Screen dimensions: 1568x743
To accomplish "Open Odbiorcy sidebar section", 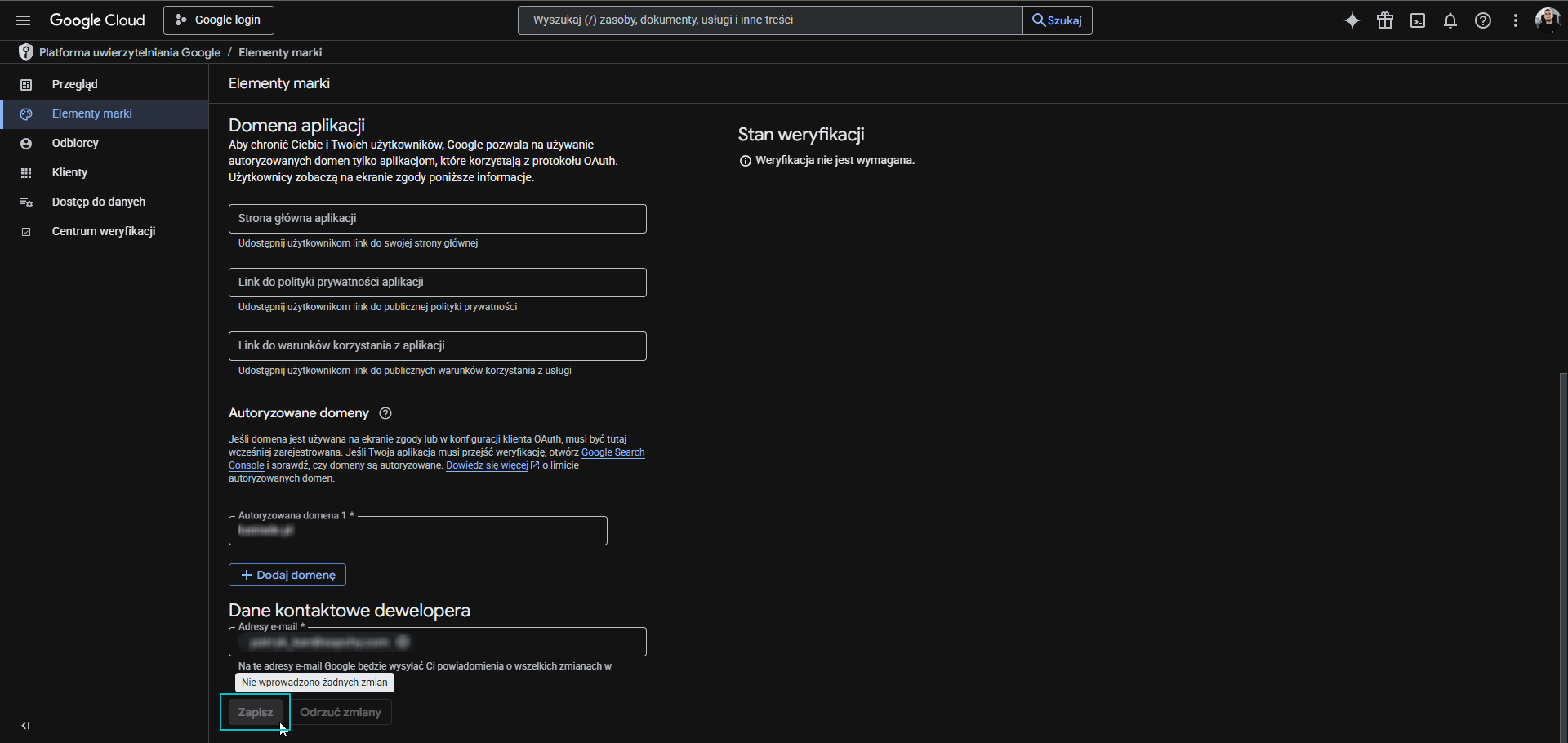I will 75,143.
